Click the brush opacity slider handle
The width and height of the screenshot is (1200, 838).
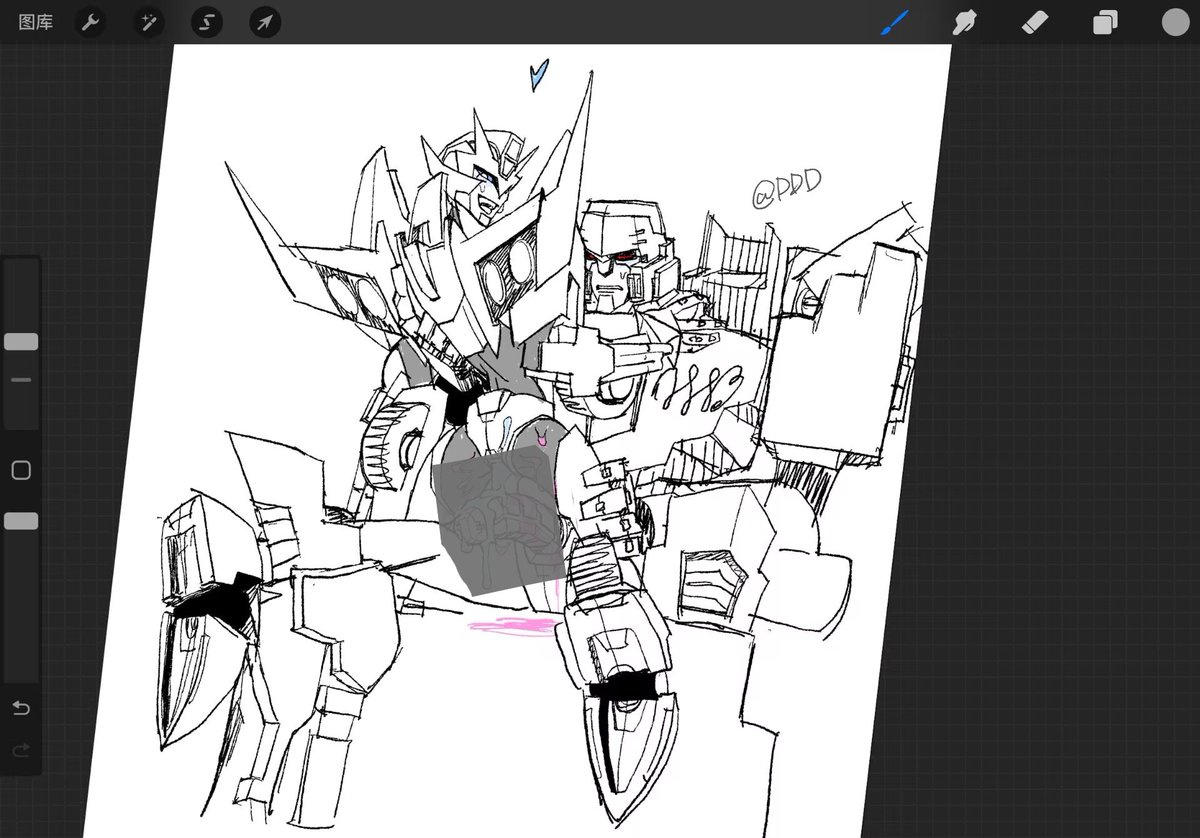pyautogui.click(x=21, y=521)
